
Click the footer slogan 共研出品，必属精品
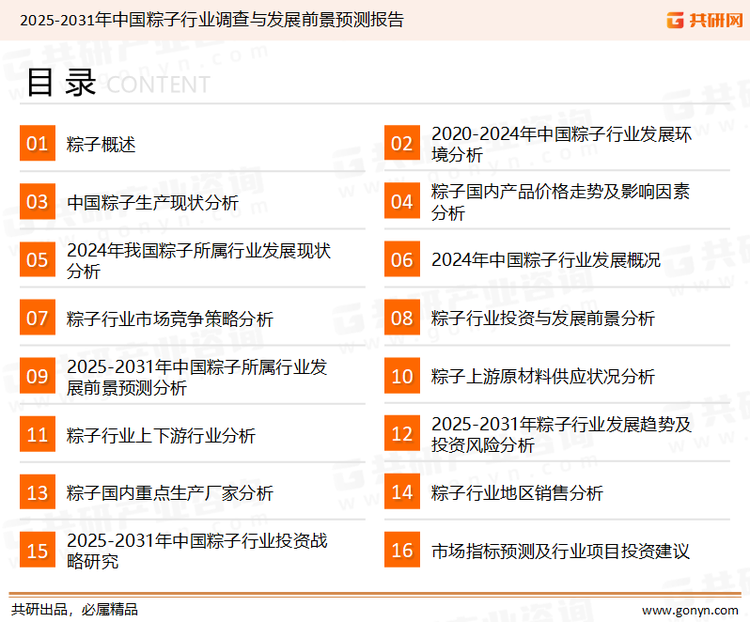point(75,610)
